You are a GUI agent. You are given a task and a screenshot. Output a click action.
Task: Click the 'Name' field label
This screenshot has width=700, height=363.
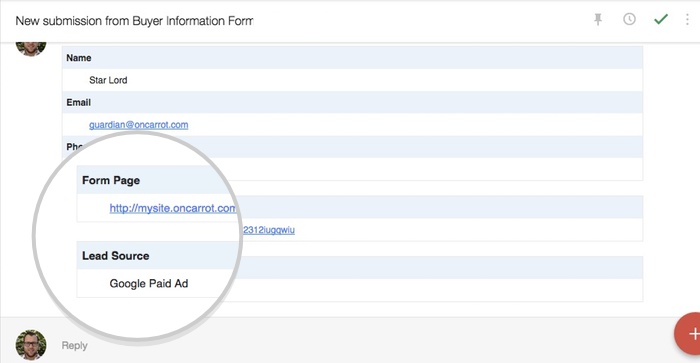(79, 58)
